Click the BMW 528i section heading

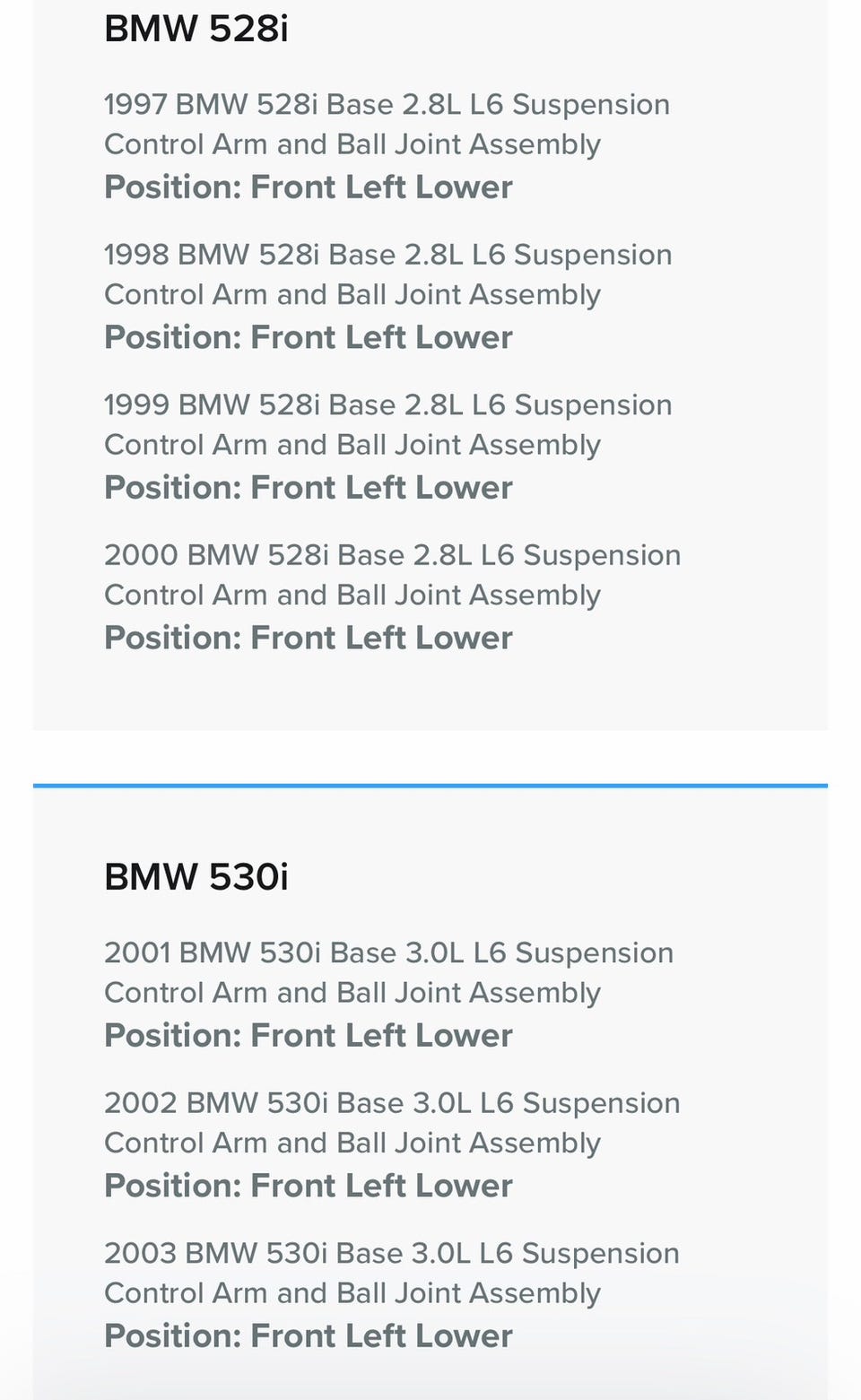coord(196,29)
